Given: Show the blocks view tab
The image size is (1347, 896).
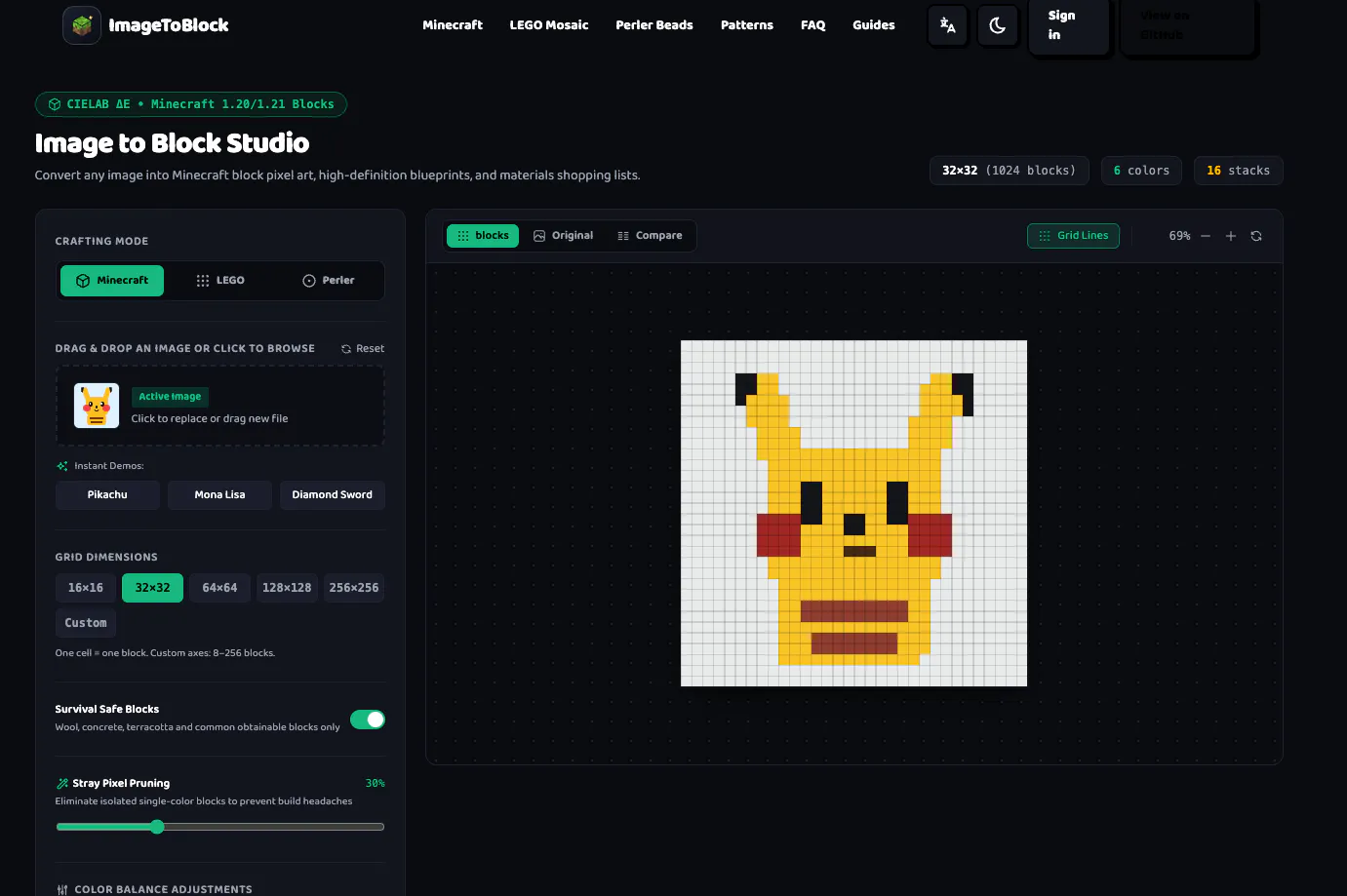Looking at the screenshot, I should [x=483, y=236].
